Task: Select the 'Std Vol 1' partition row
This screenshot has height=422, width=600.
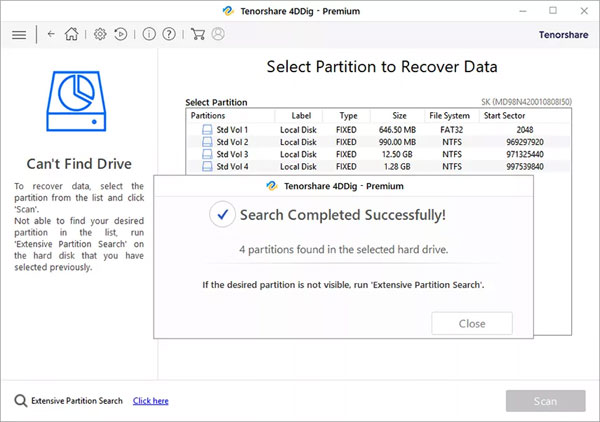Action: point(378,130)
